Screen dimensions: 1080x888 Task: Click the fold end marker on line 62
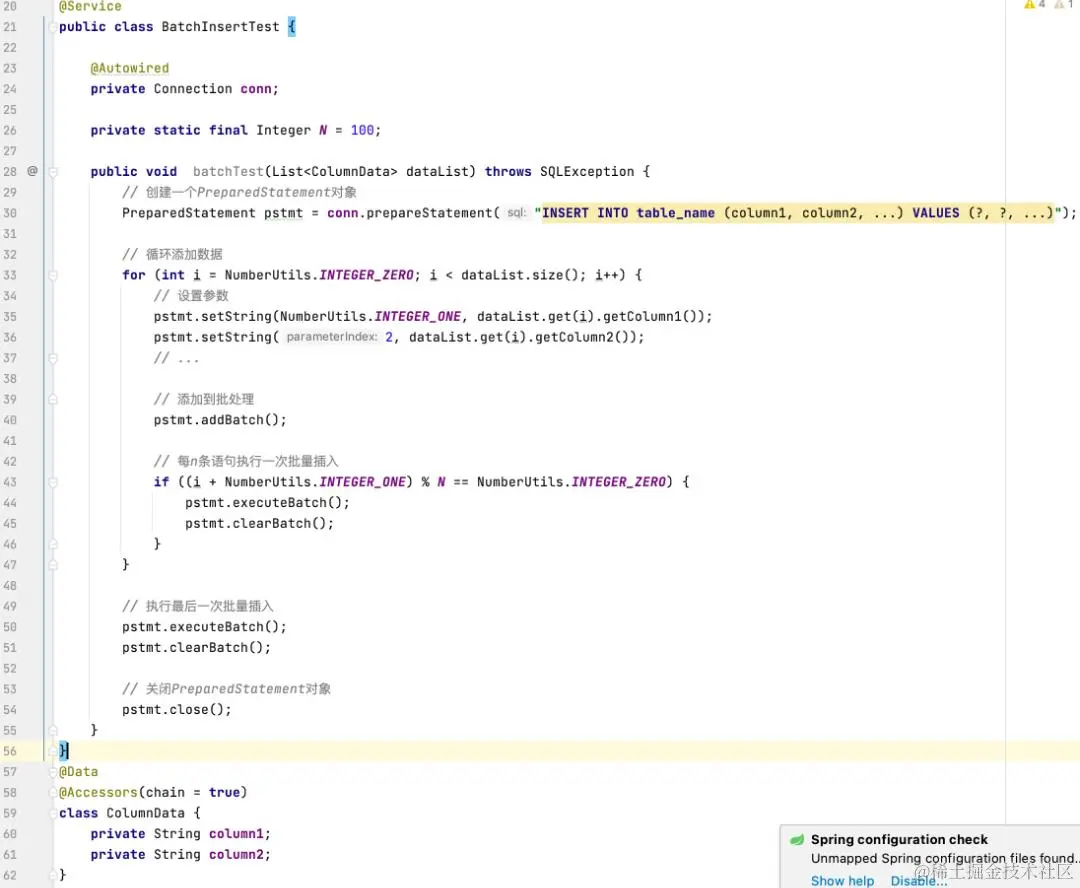53,875
